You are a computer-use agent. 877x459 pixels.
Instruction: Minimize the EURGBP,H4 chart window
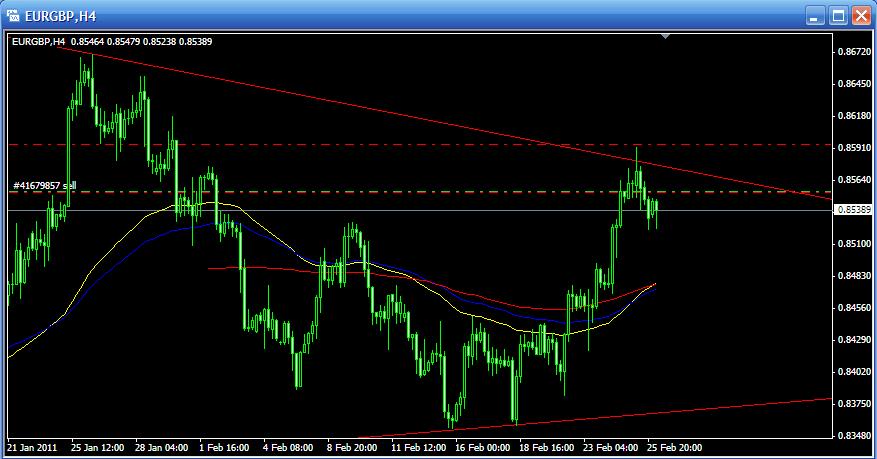[816, 16]
